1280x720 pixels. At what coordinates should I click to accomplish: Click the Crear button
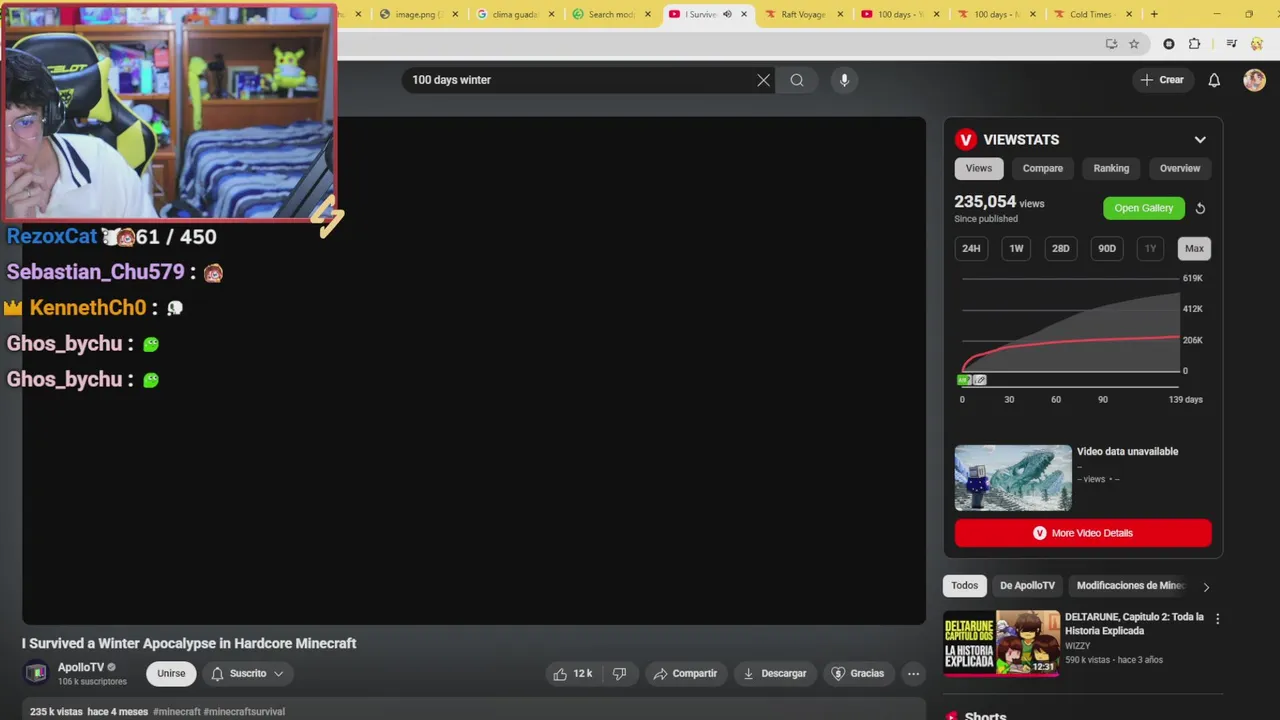(x=1162, y=80)
